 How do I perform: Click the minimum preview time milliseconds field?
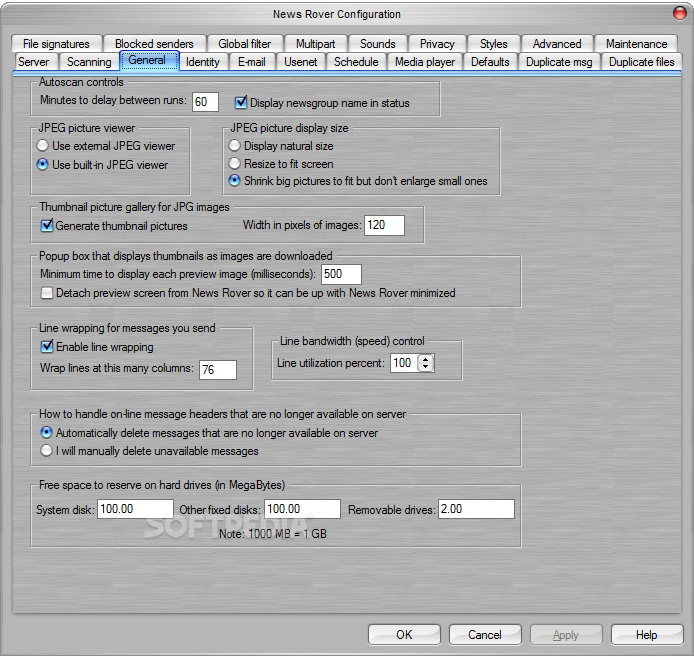point(341,274)
